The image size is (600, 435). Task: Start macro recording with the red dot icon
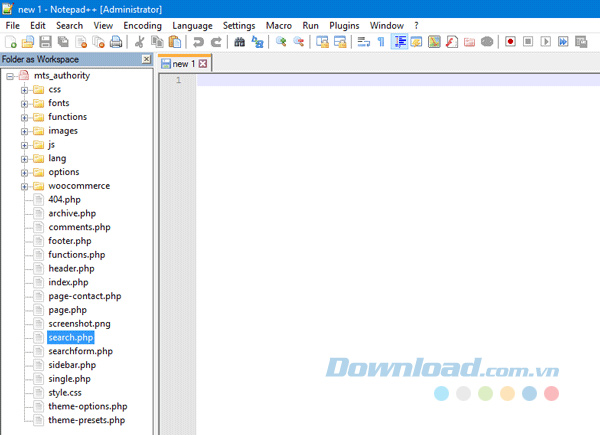(x=509, y=42)
